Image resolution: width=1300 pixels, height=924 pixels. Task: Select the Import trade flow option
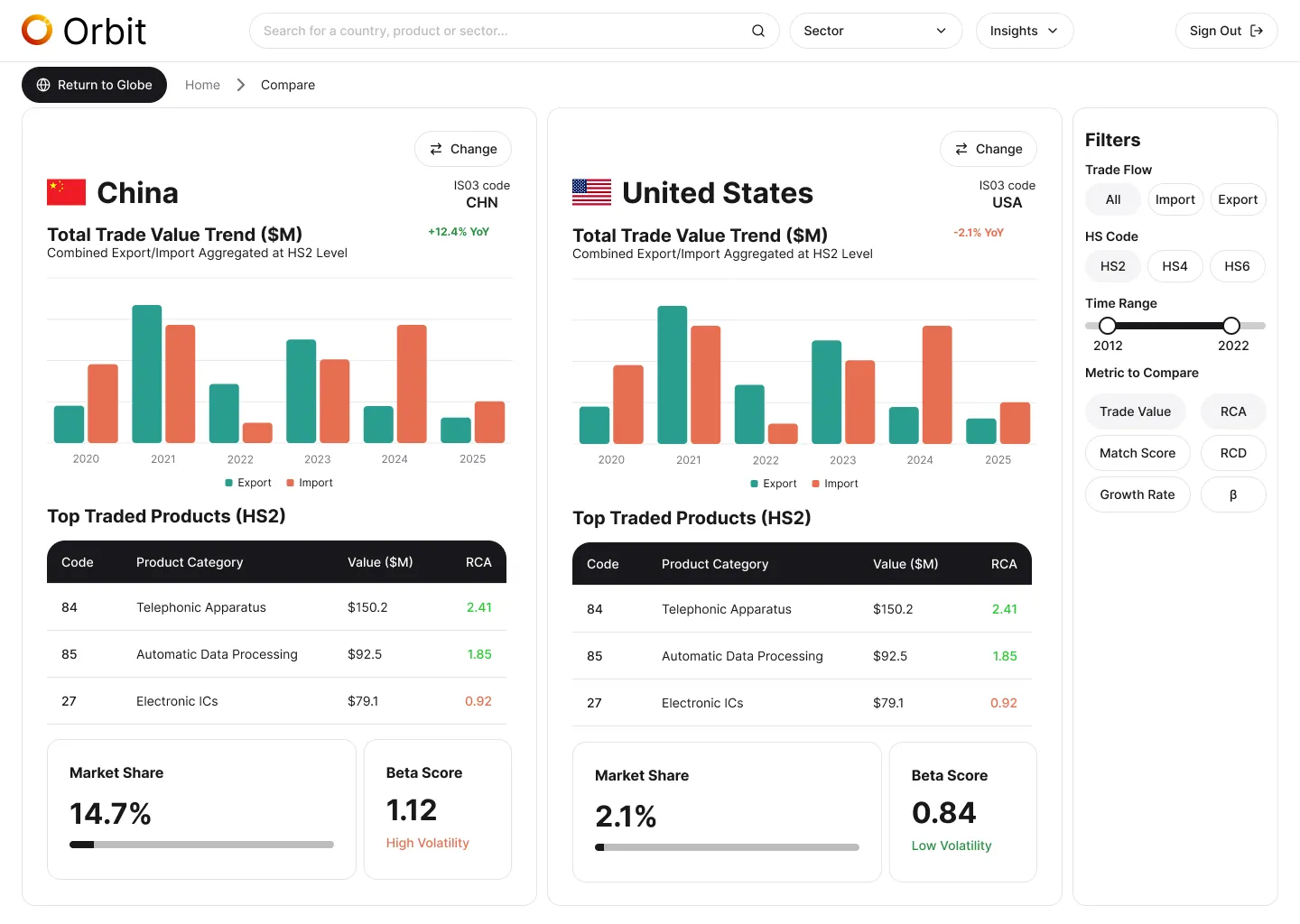pyautogui.click(x=1175, y=199)
